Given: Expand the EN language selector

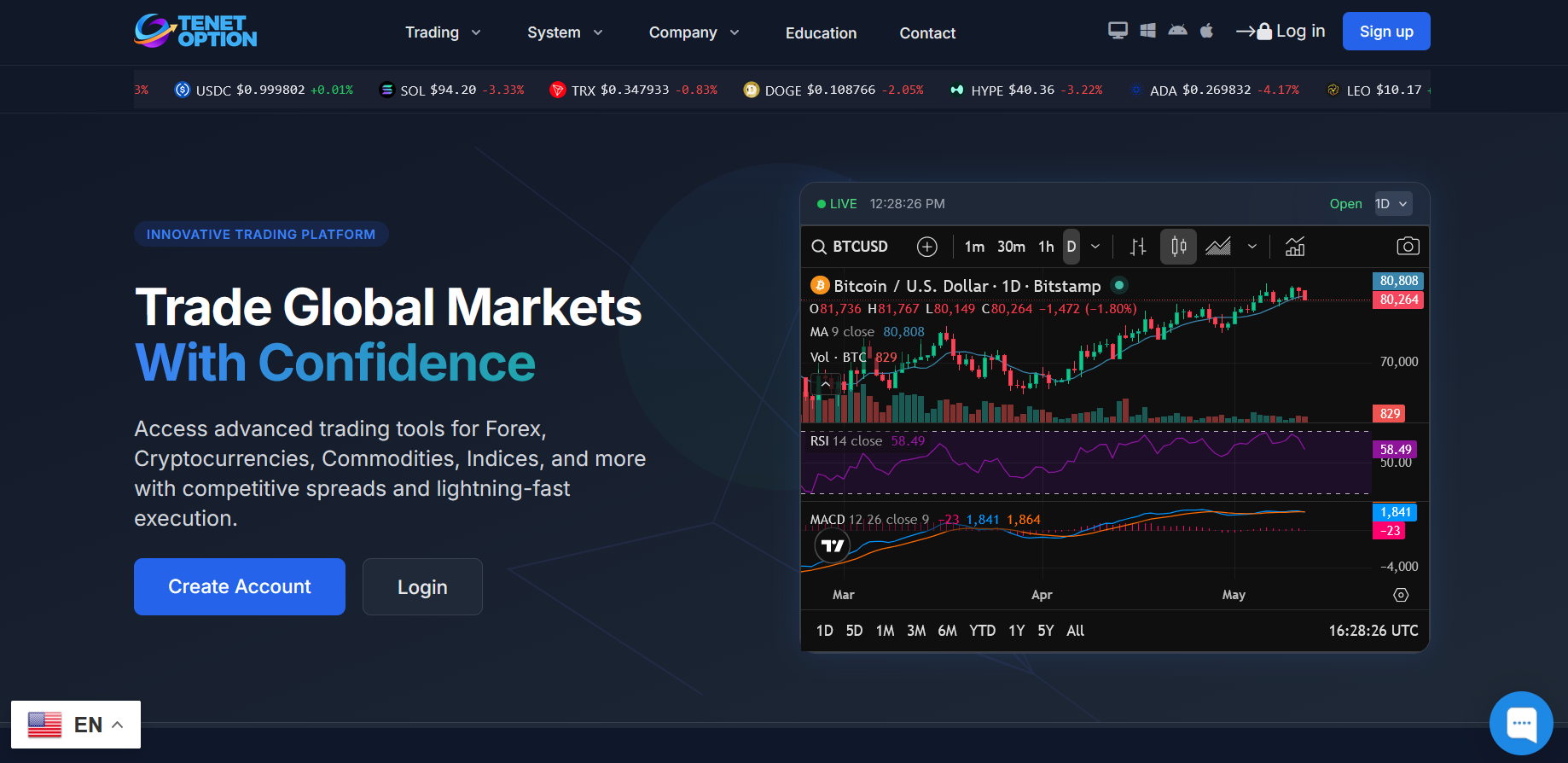Looking at the screenshot, I should (x=76, y=725).
